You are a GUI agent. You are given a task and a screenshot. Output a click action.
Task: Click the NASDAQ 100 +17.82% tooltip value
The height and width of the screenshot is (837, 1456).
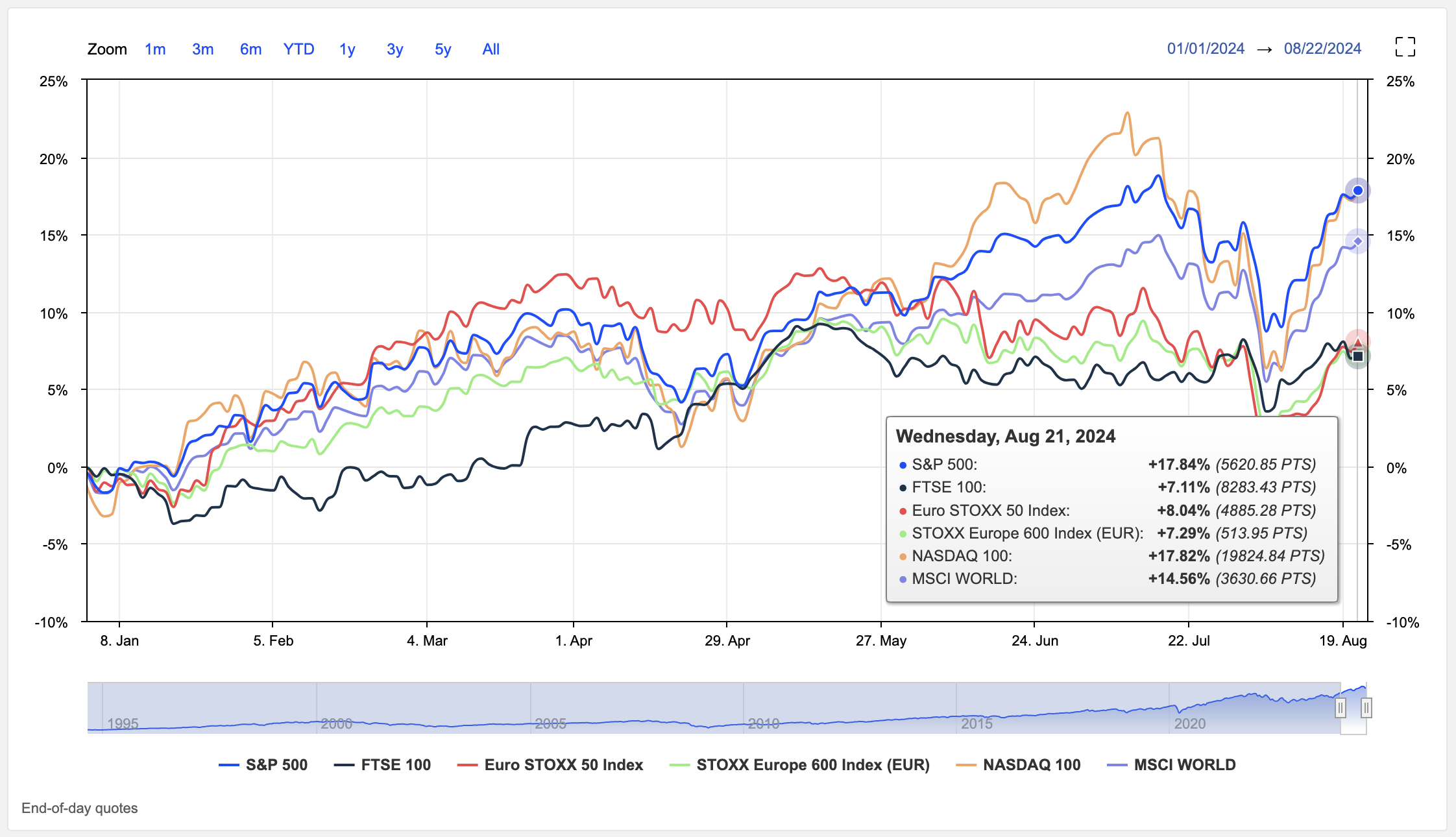pos(1179,556)
